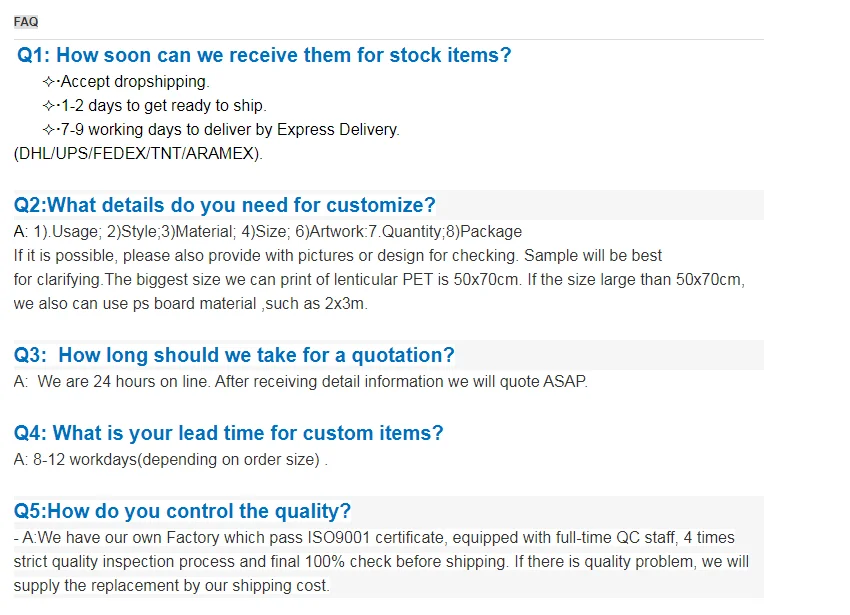Click the replacement by shipping cost line
Image resolution: width=850 pixels, height=615 pixels.
tap(171, 585)
